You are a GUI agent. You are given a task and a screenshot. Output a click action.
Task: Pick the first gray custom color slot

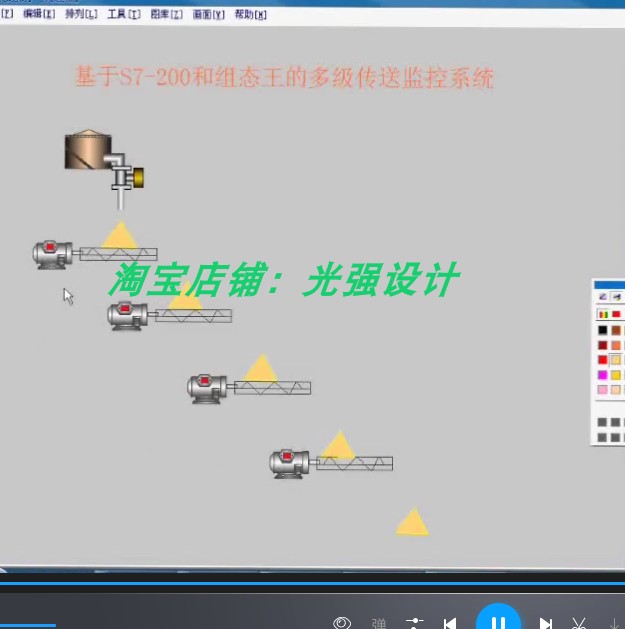[602, 422]
